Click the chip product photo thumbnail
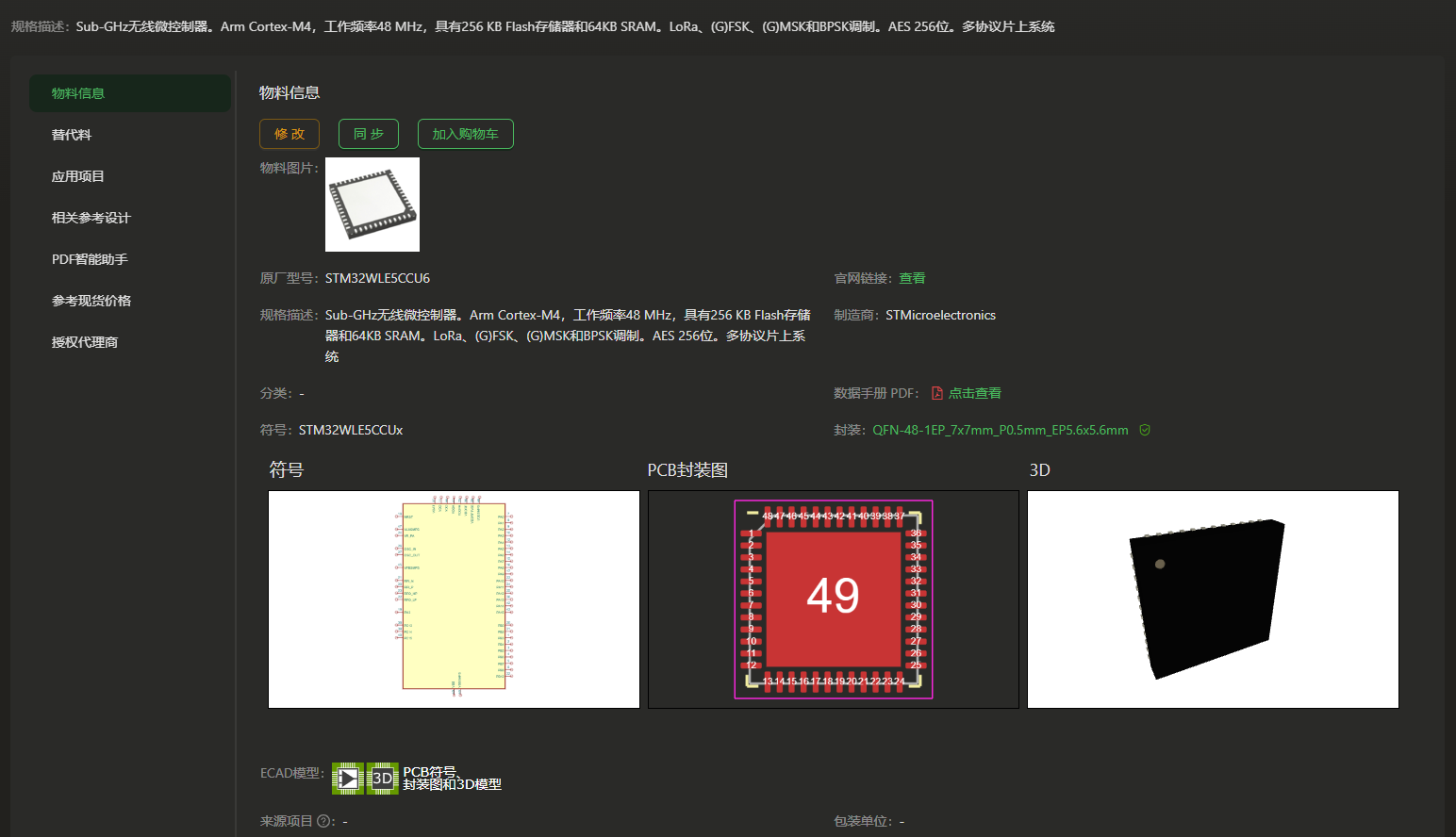Viewport: 1456px width, 837px height. 372,205
